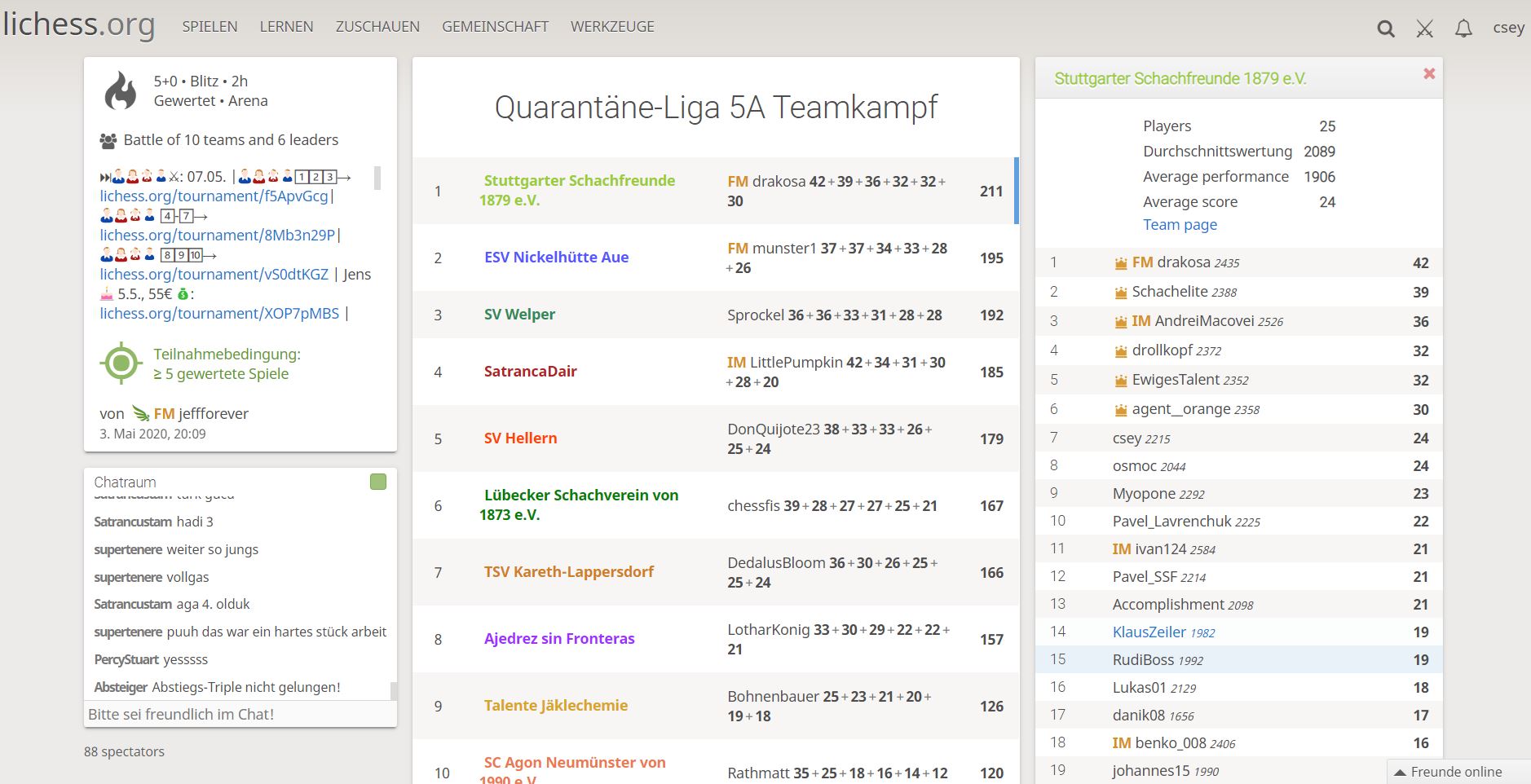Image resolution: width=1531 pixels, height=784 pixels.
Task: Open the Stuttgarter Schachfreunde panel title link
Action: [1180, 78]
